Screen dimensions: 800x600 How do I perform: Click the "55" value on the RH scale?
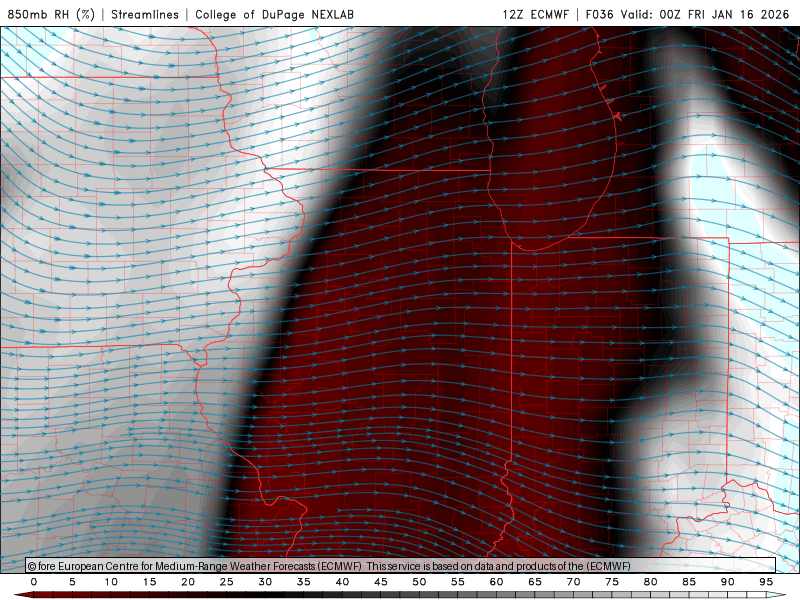coord(458,582)
